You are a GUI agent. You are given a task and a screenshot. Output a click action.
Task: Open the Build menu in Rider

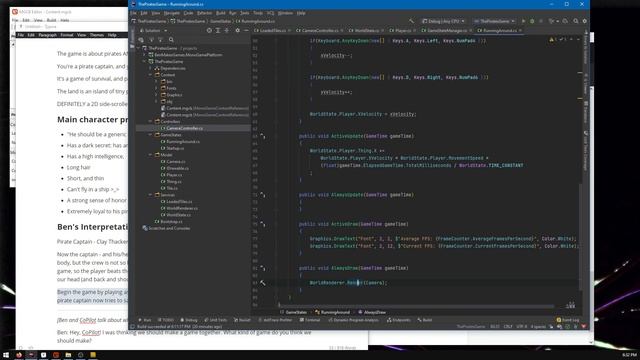[x=220, y=13]
